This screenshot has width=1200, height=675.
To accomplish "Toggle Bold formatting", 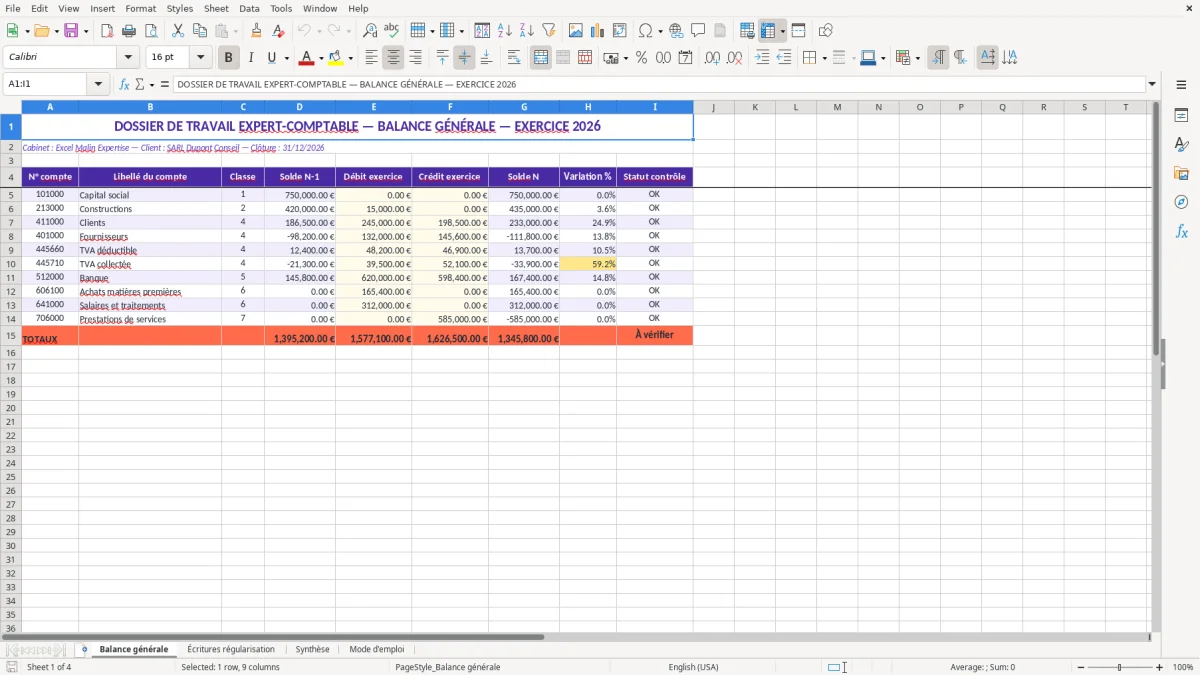I will tap(229, 58).
